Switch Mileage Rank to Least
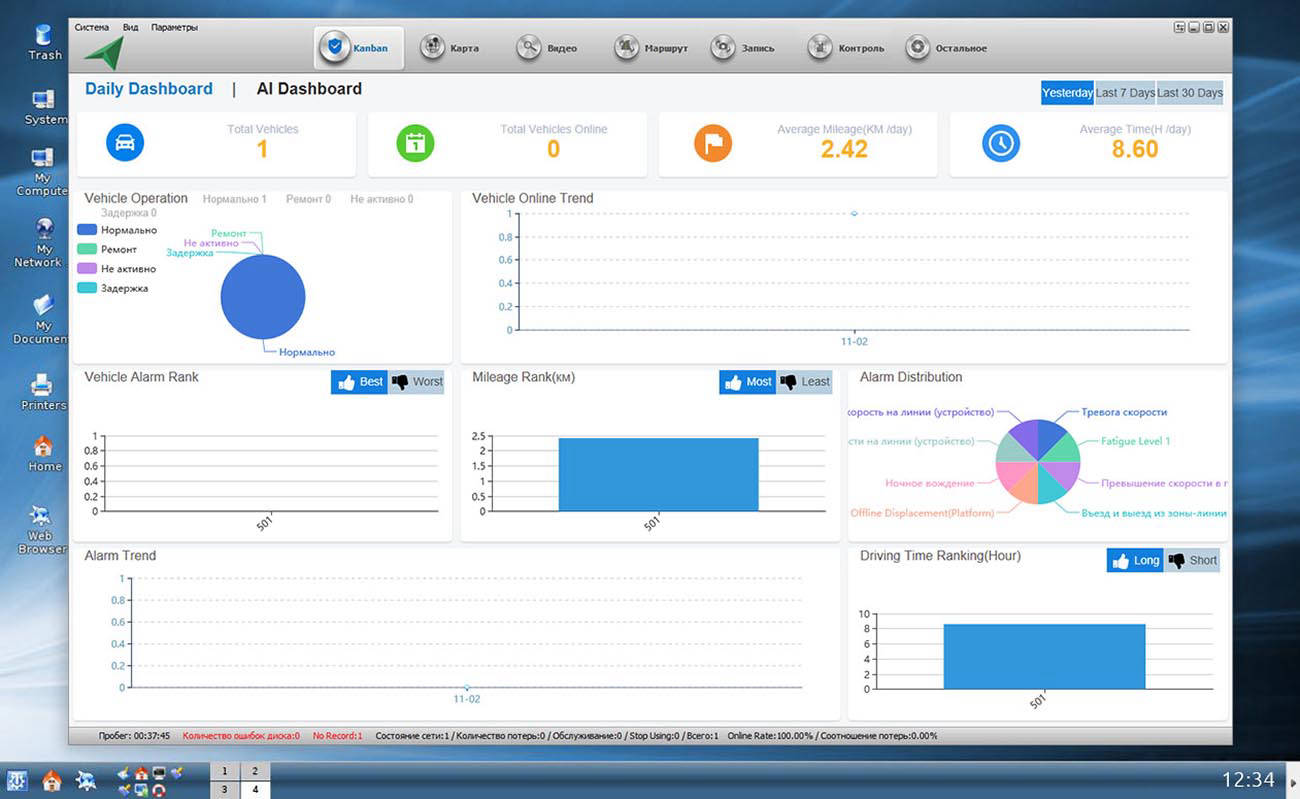 804,382
